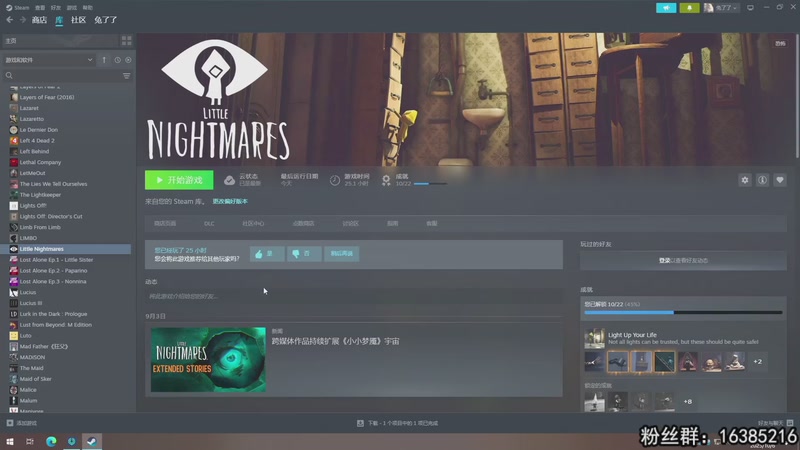Switch to the 库 (Library) tab
The width and height of the screenshot is (800, 450).
click(x=59, y=20)
